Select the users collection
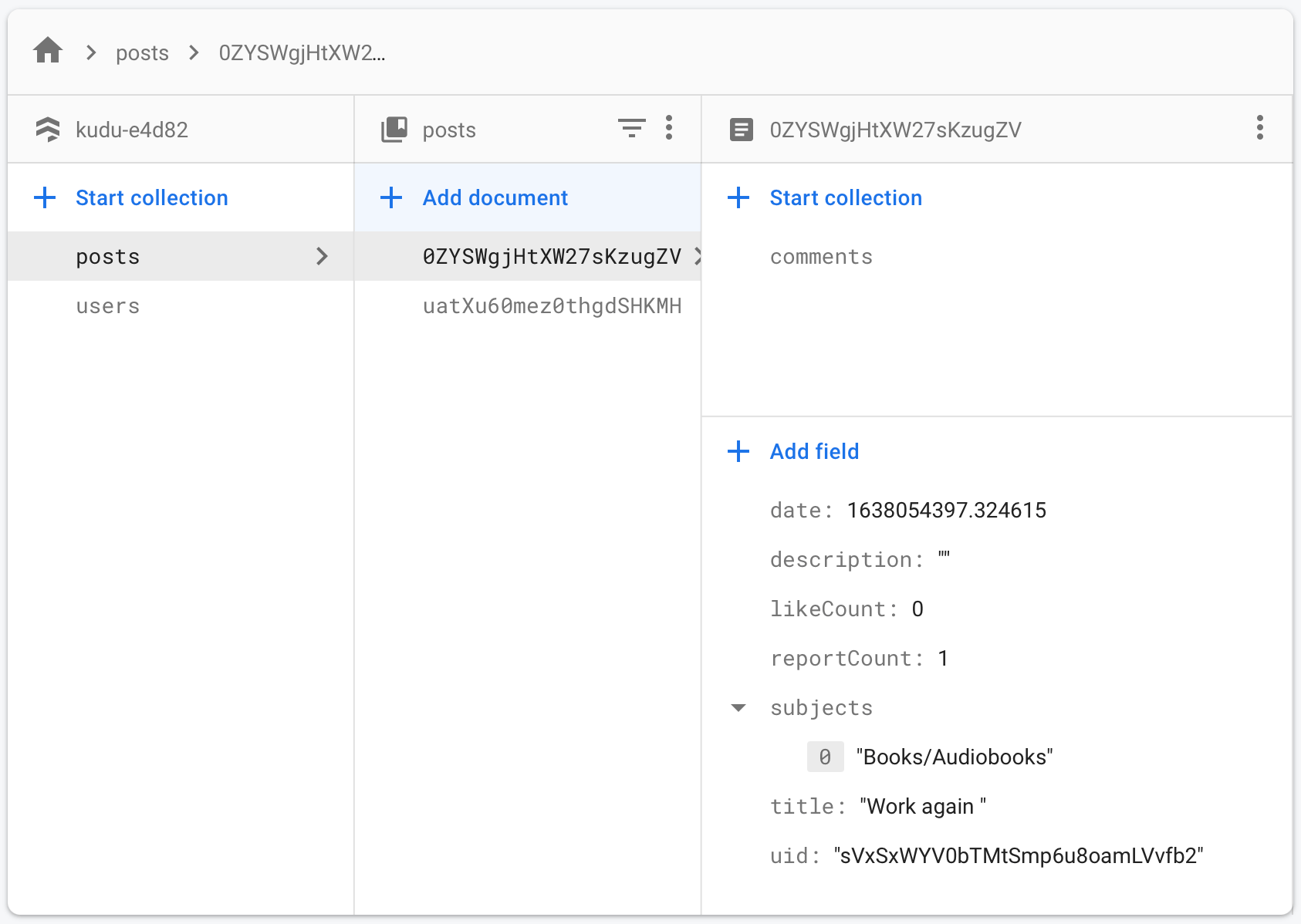This screenshot has width=1301, height=924. coord(108,306)
